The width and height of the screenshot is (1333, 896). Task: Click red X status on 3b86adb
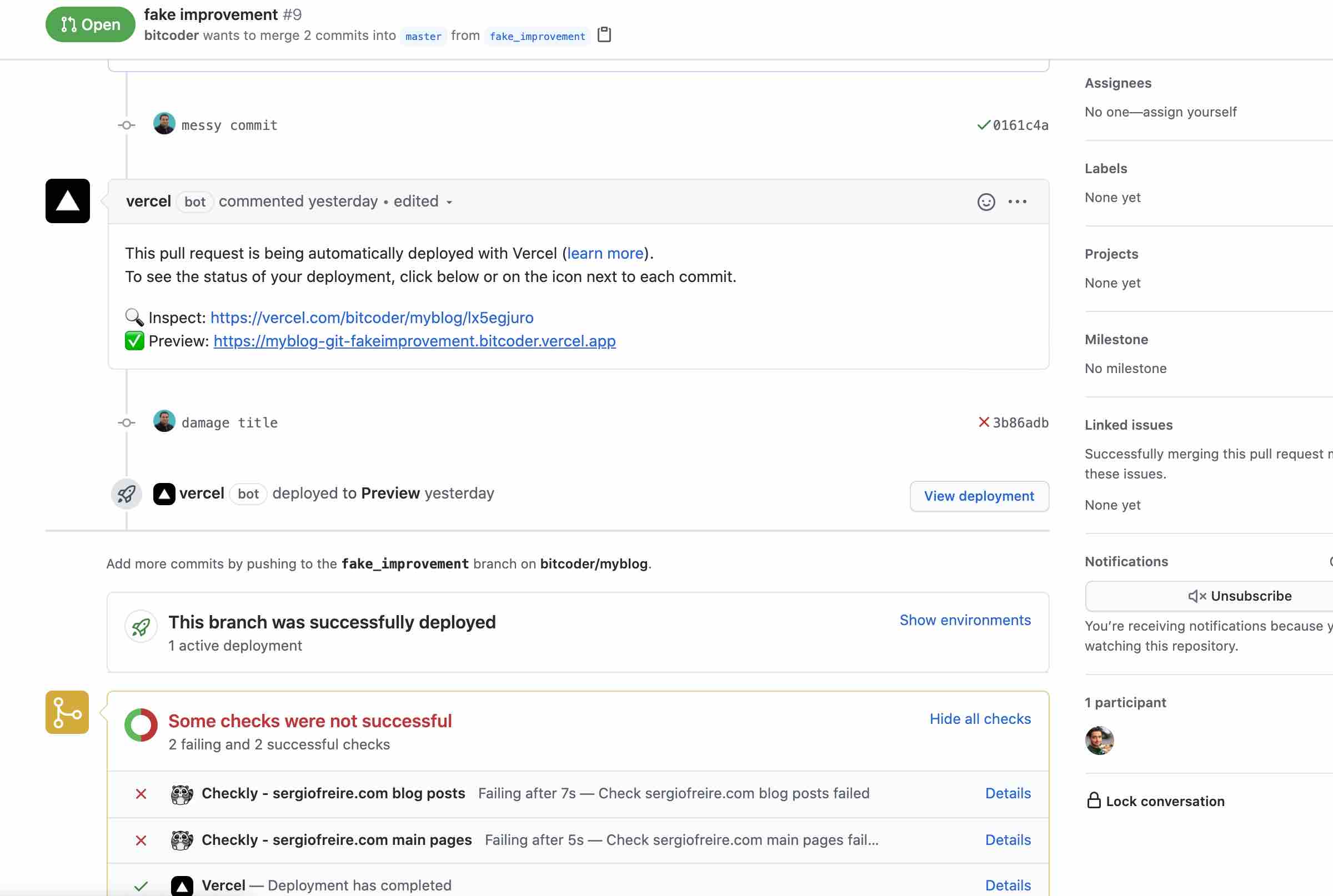click(x=984, y=422)
